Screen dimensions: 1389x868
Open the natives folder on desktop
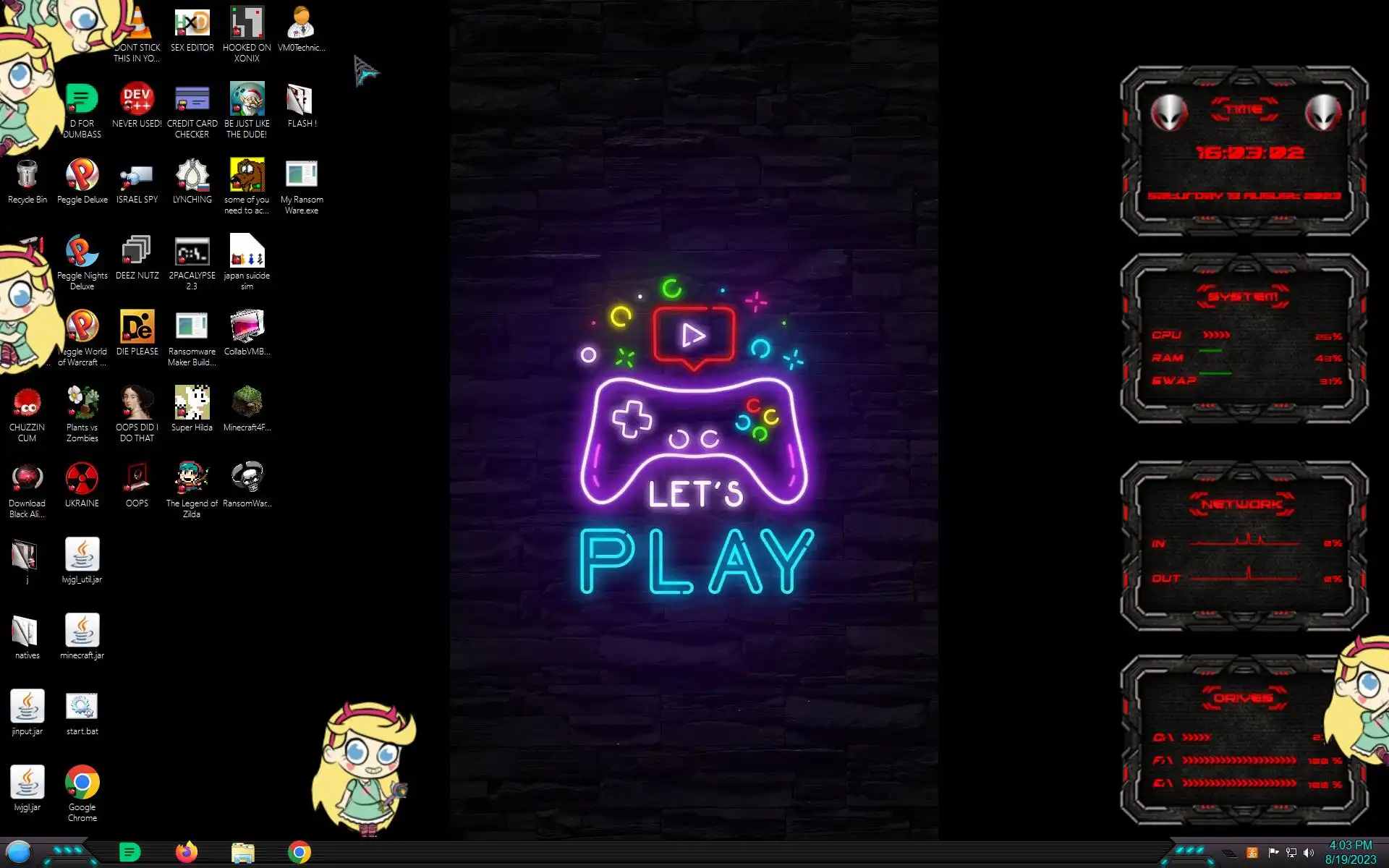pos(27,631)
